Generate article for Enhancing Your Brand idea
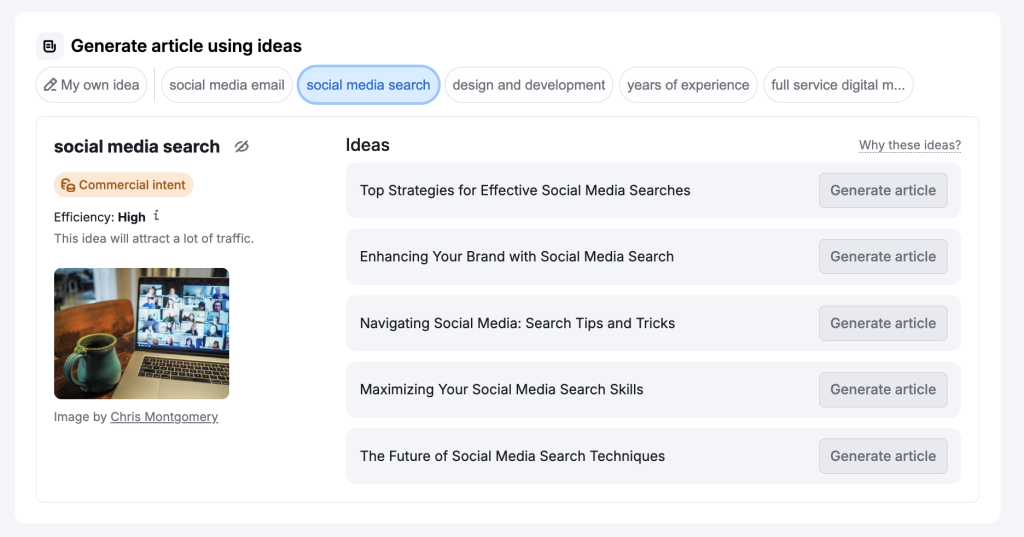 point(883,256)
